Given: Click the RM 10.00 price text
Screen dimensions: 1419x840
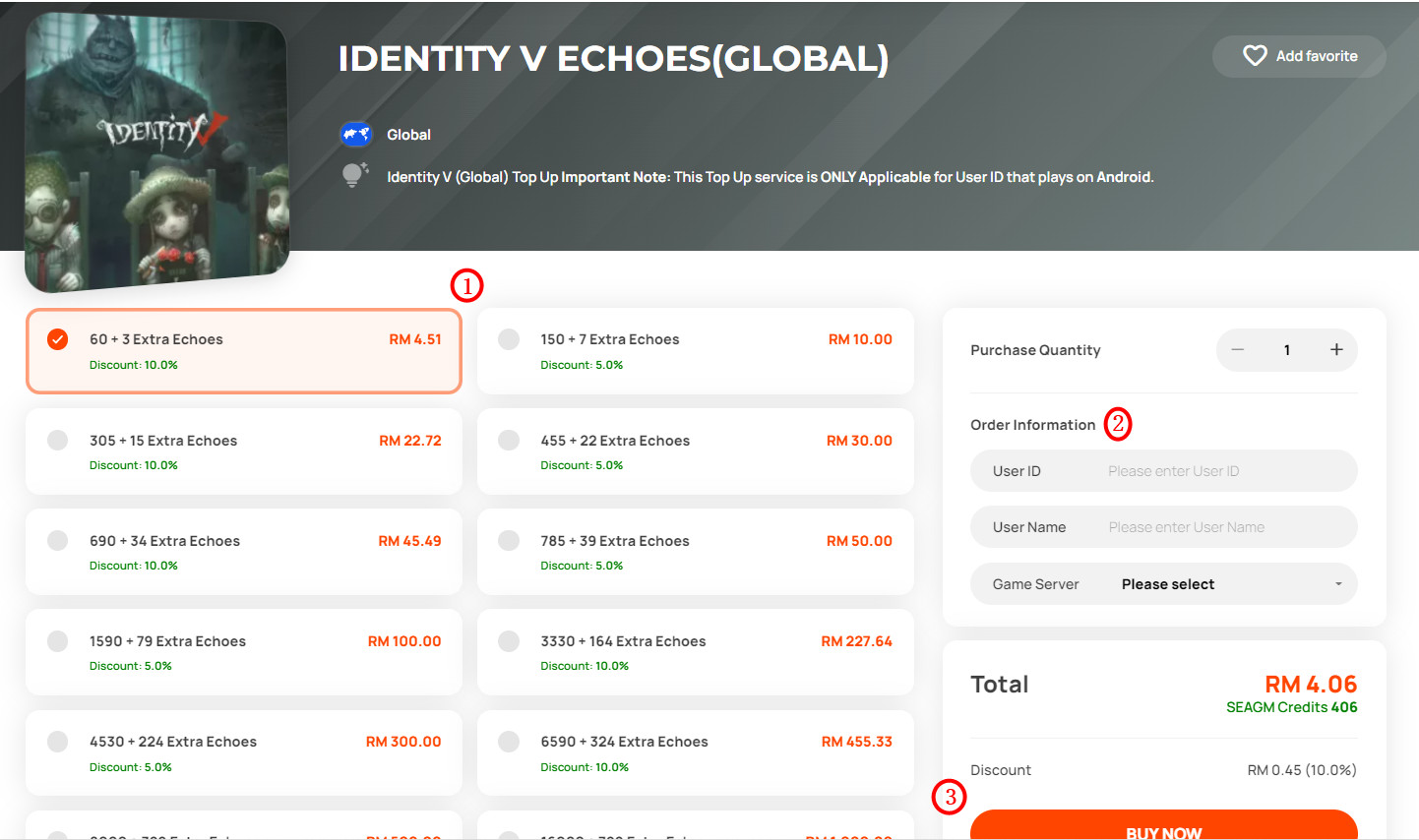Looking at the screenshot, I should point(860,339).
